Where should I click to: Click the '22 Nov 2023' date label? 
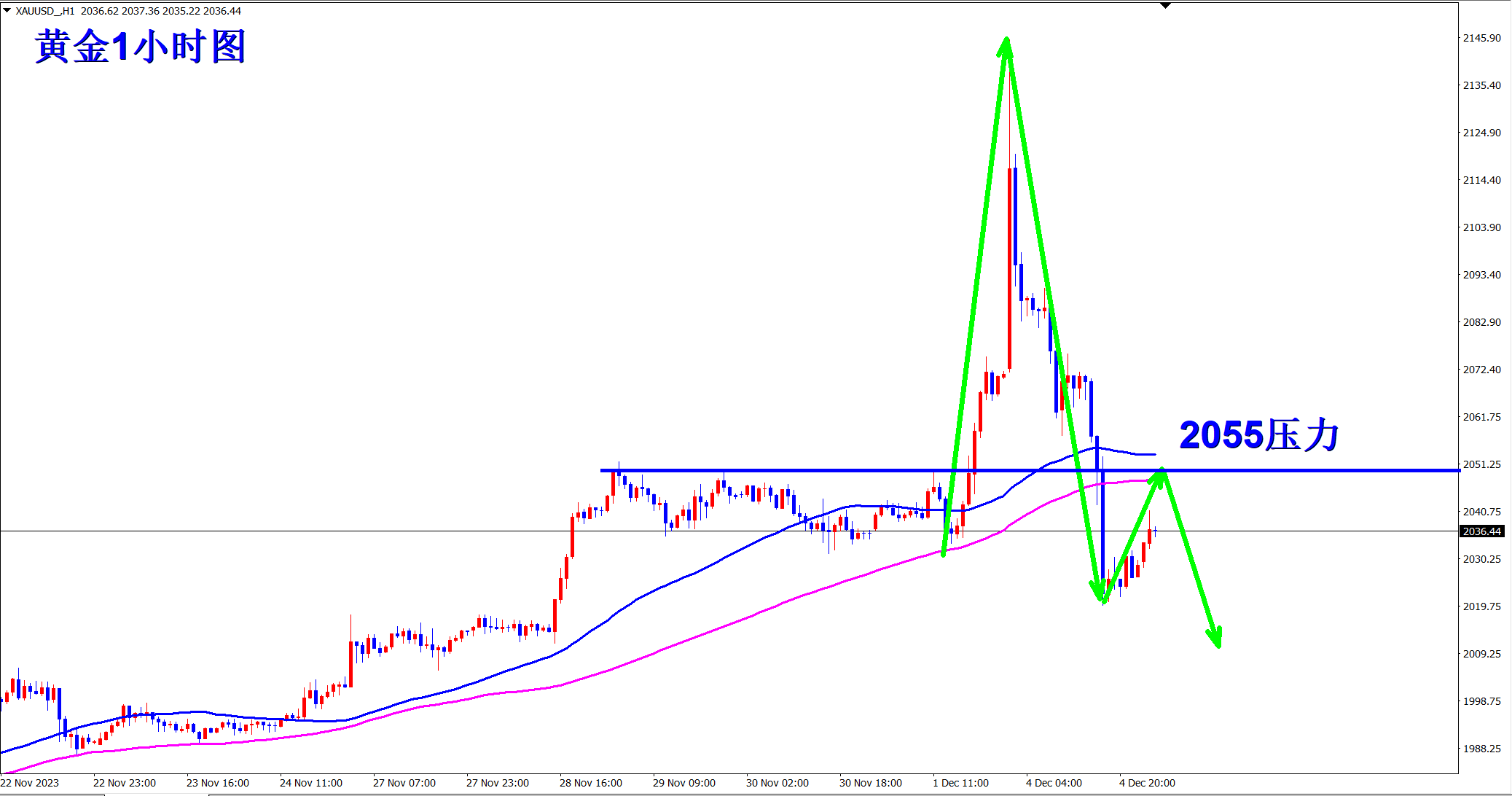point(30,783)
